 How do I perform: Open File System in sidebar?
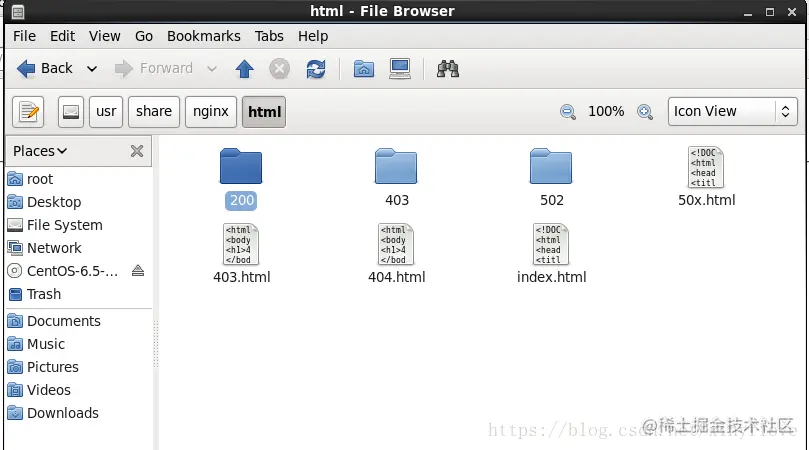click(x=79, y=225)
